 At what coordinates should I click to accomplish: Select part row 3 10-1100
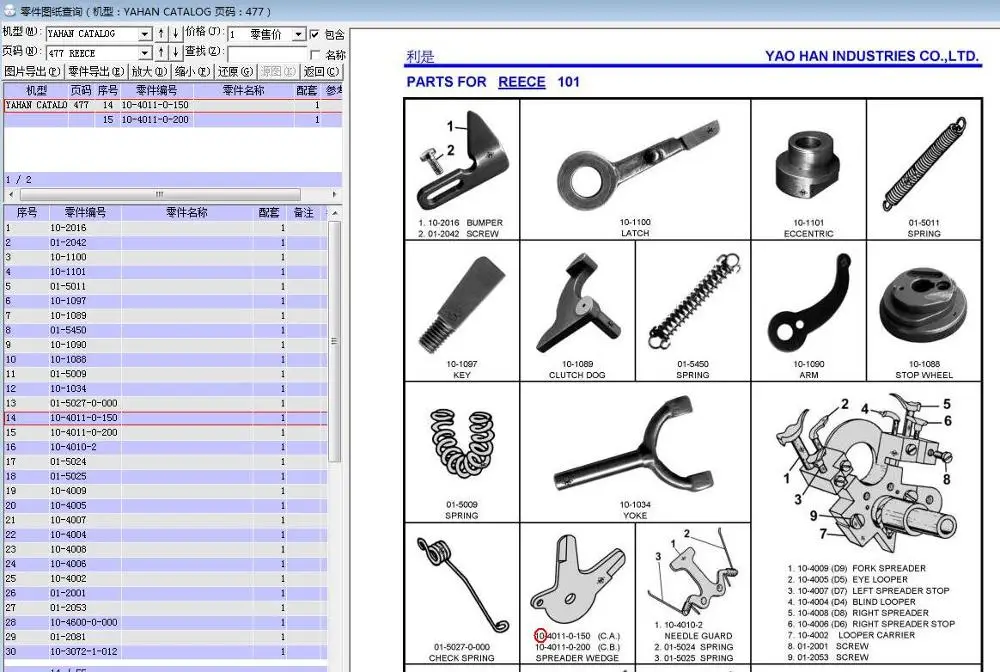coord(165,257)
